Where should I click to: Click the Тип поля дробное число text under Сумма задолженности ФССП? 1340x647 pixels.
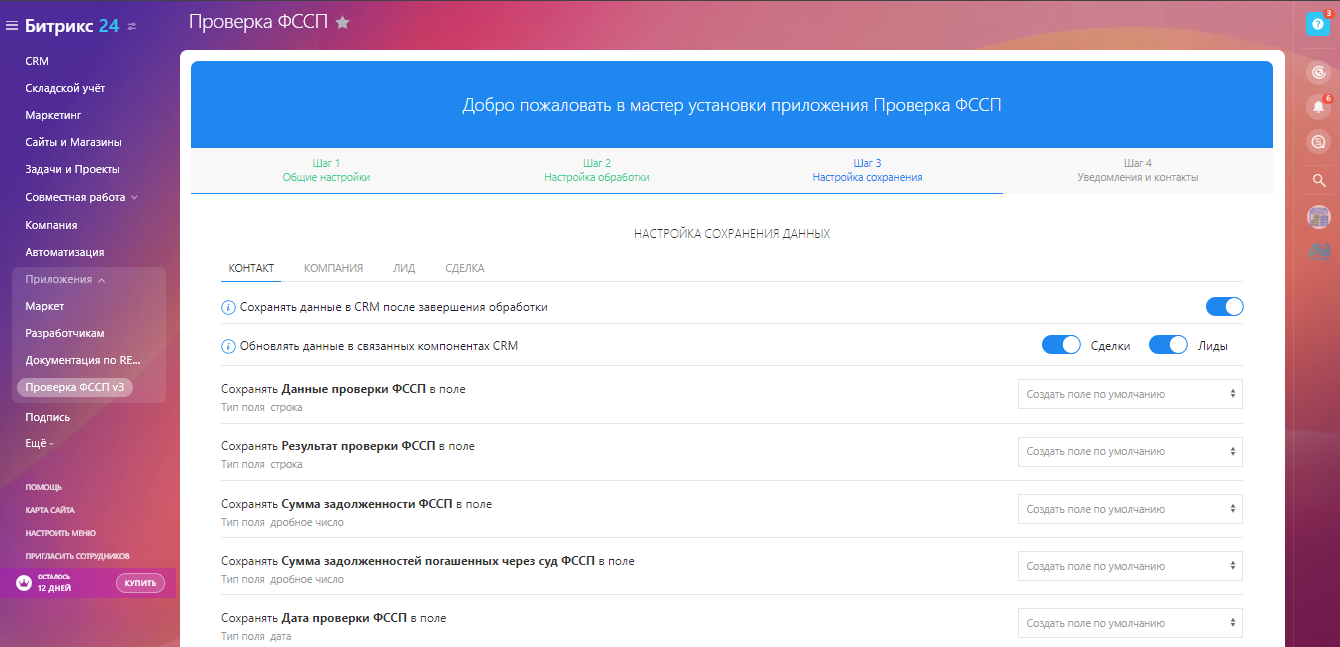pos(282,522)
